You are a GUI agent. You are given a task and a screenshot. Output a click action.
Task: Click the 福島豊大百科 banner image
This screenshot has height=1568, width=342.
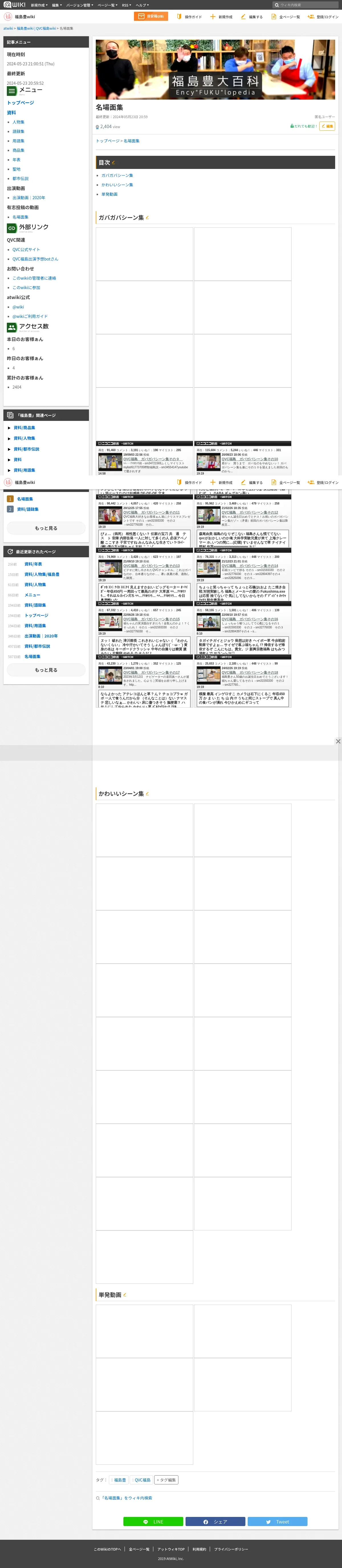click(x=215, y=69)
